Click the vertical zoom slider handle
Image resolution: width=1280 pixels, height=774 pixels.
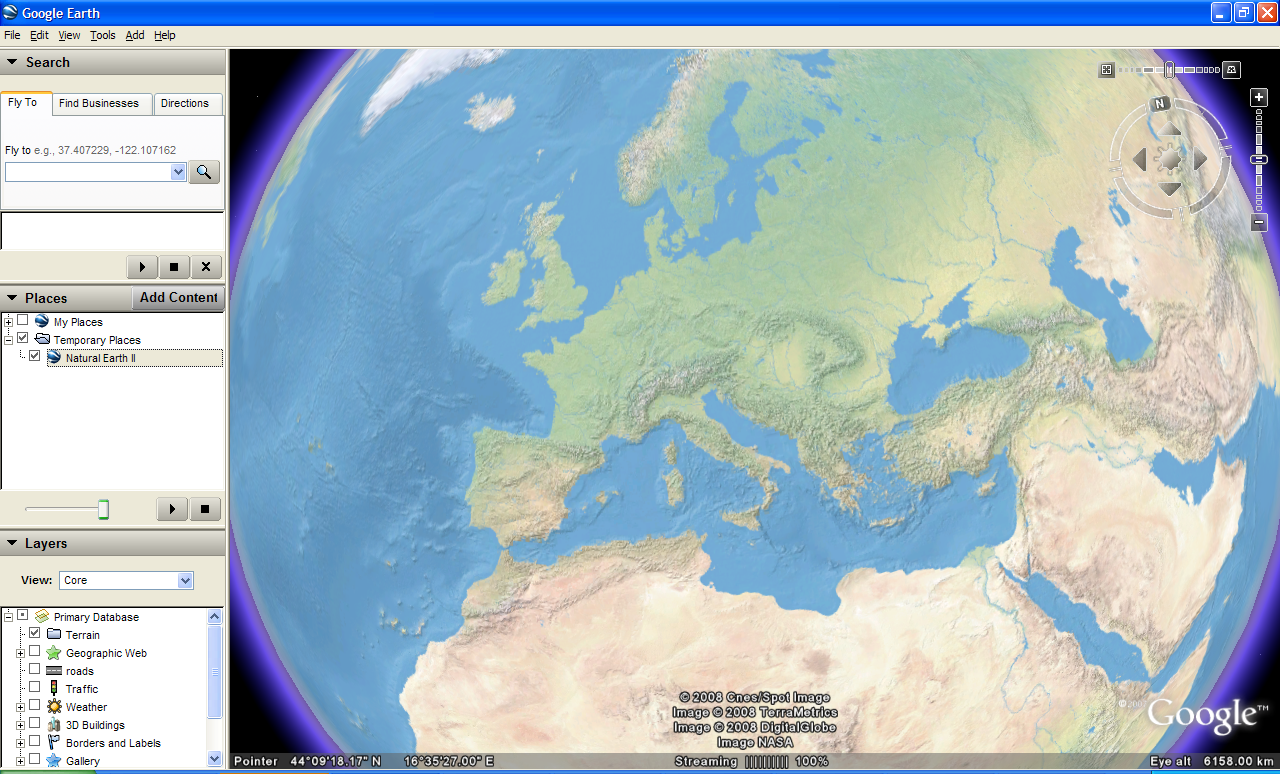click(x=1259, y=160)
